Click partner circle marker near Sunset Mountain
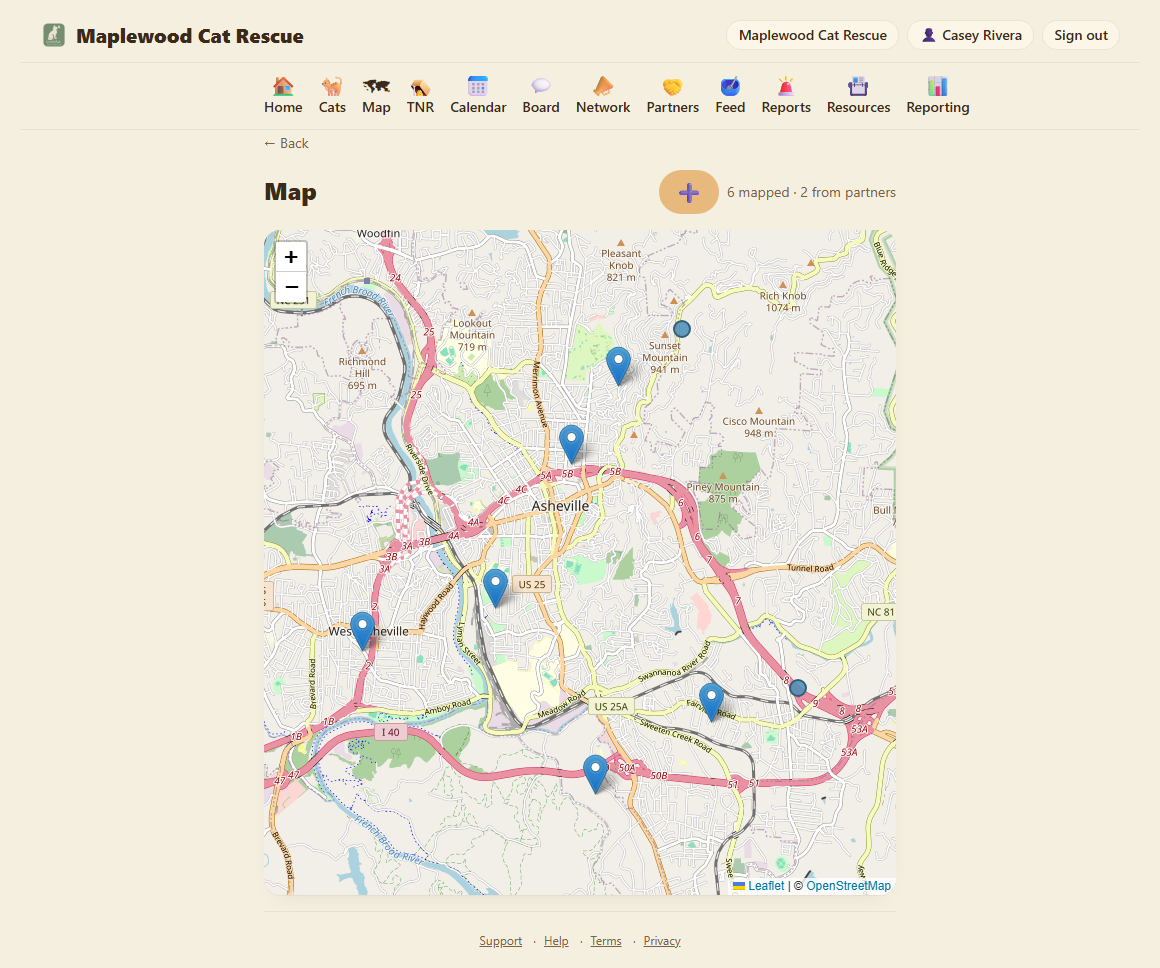 (682, 329)
